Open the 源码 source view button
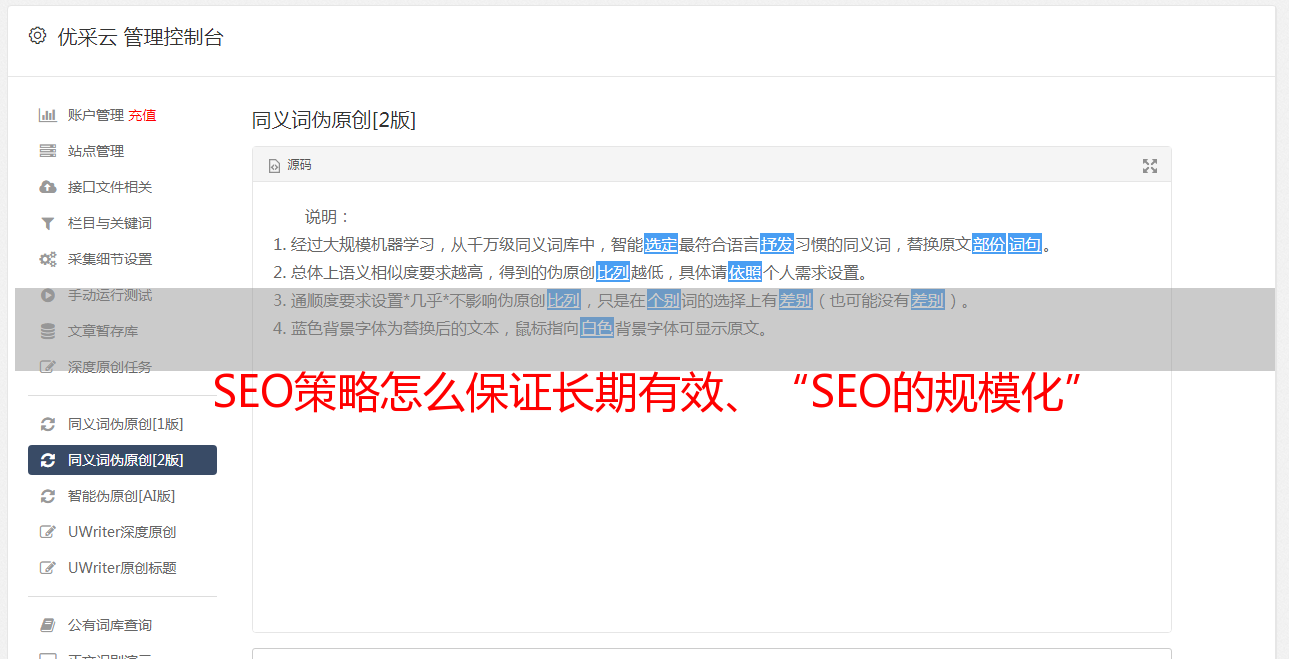This screenshot has width=1289, height=659. coord(290,165)
